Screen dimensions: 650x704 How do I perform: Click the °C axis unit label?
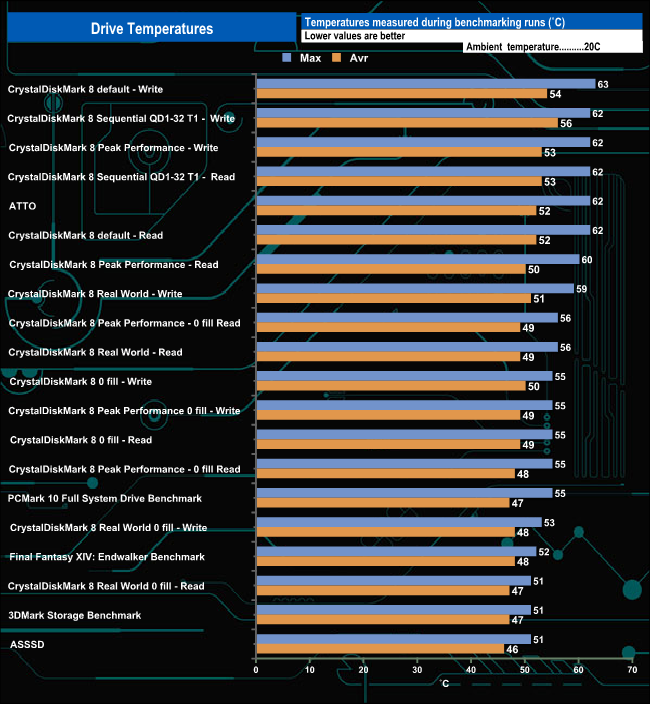tap(444, 683)
